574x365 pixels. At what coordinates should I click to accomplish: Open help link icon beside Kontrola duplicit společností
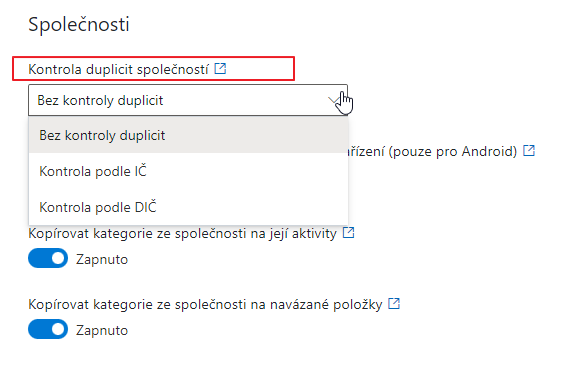pos(220,68)
